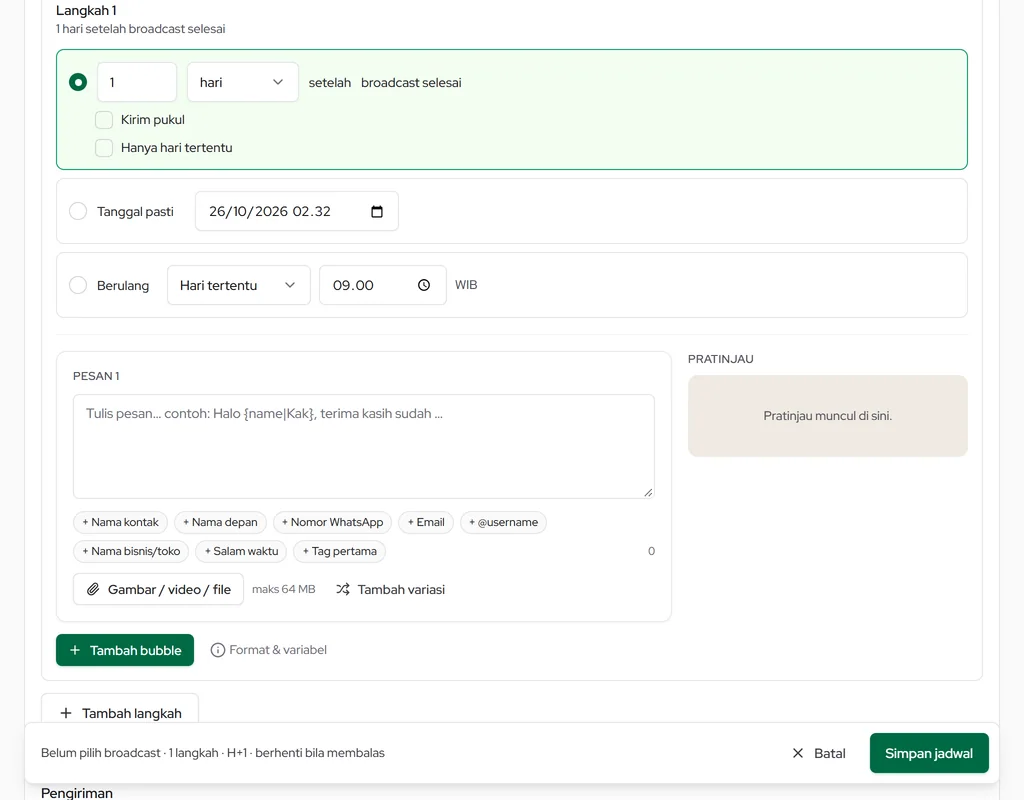The image size is (1024, 800).
Task: Click Tambah variasi
Action: (391, 590)
